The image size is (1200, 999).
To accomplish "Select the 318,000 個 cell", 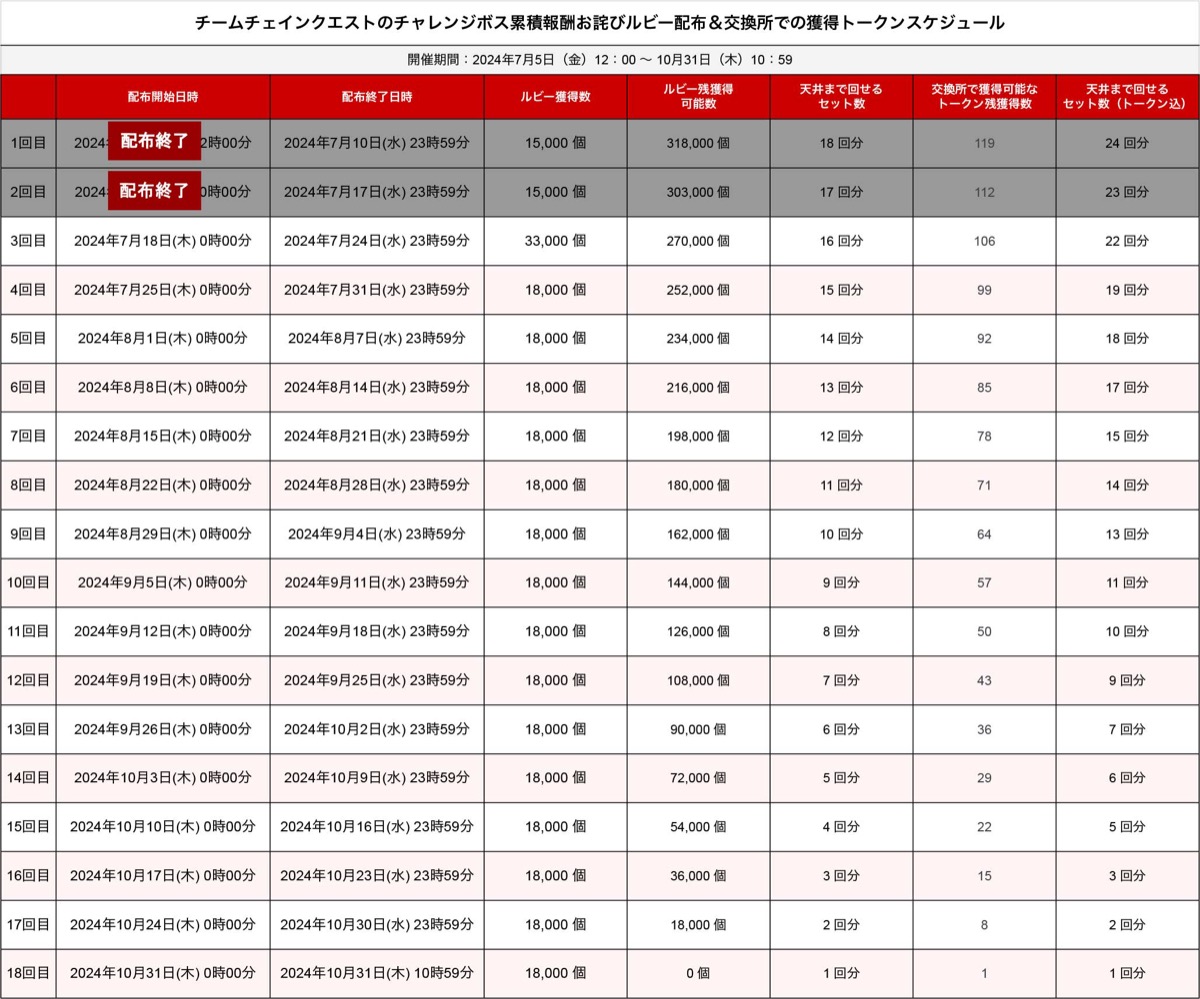I will tap(697, 143).
